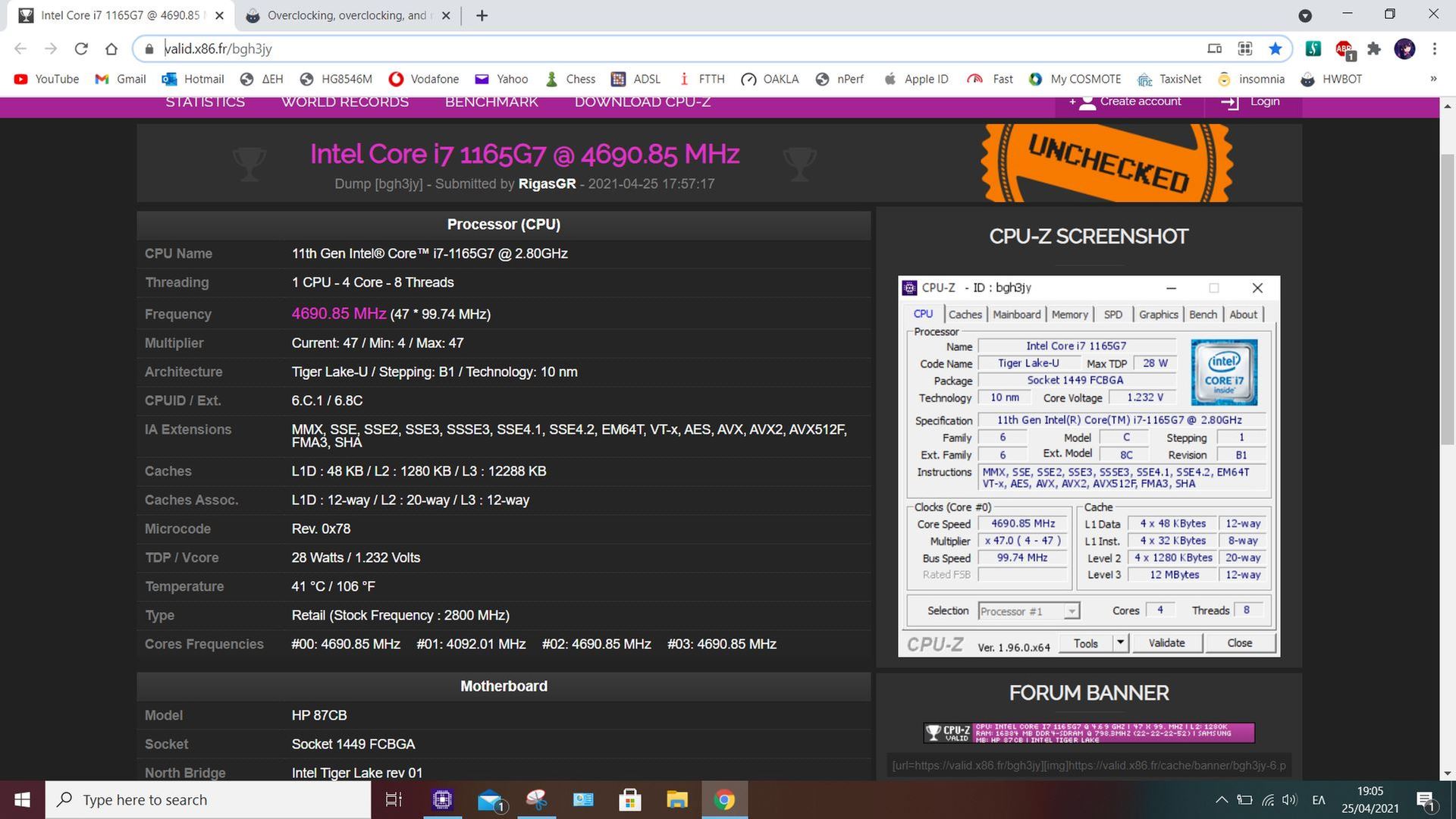Viewport: 1456px width, 819px height.
Task: Open File Explorer from the taskbar
Action: pyautogui.click(x=676, y=800)
